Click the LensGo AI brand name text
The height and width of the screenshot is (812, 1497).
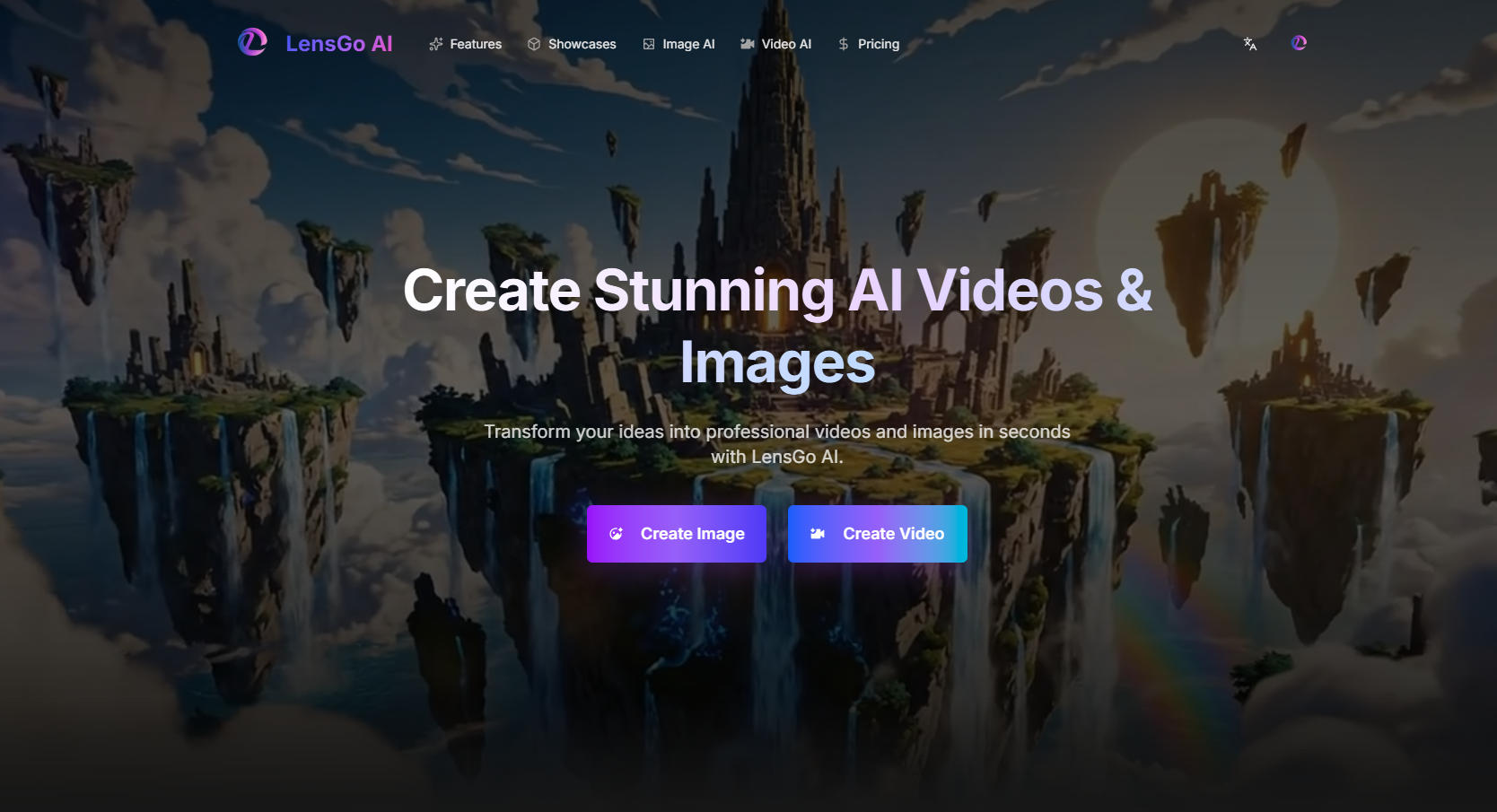(x=339, y=43)
